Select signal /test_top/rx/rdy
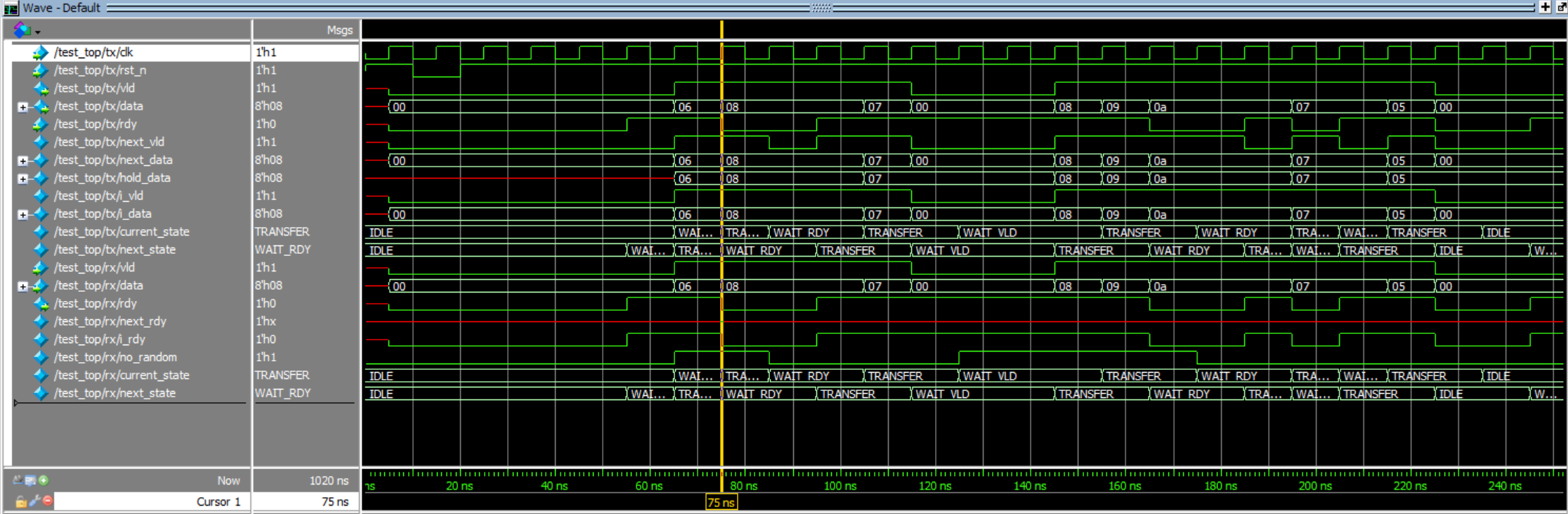Image resolution: width=1568 pixels, height=514 pixels. [96, 303]
